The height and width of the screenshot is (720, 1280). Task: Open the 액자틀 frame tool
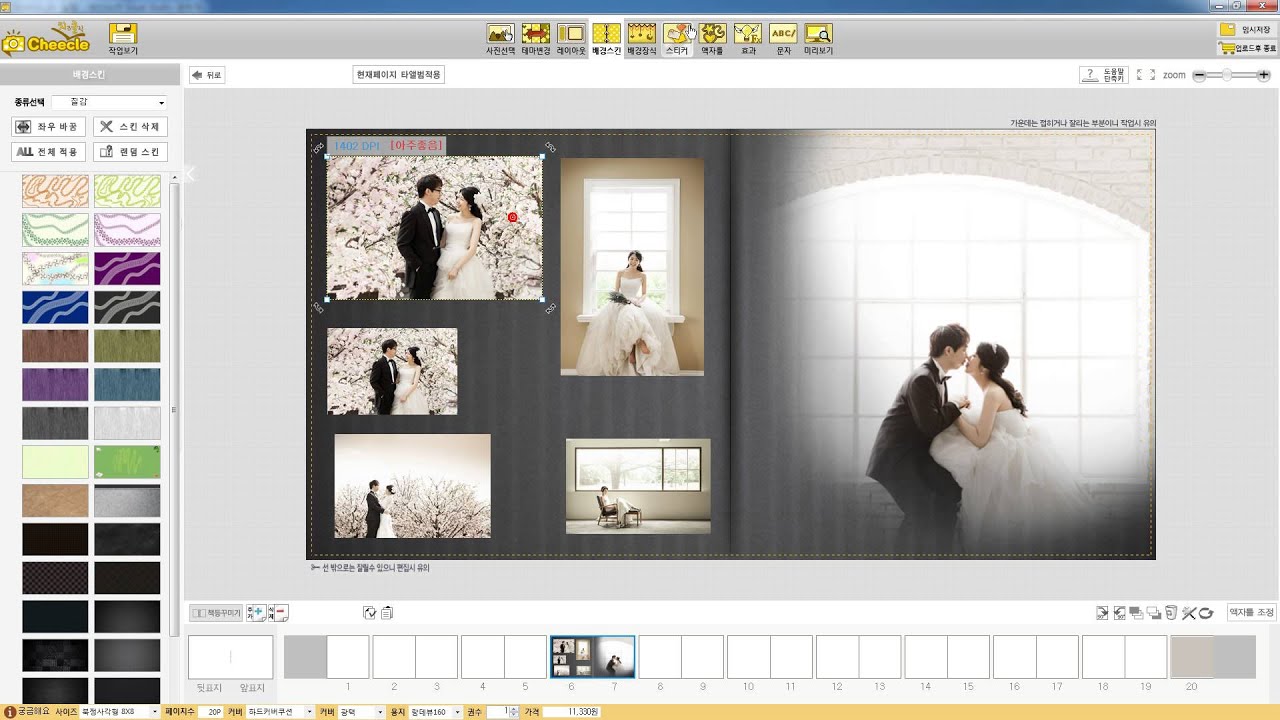tap(712, 39)
